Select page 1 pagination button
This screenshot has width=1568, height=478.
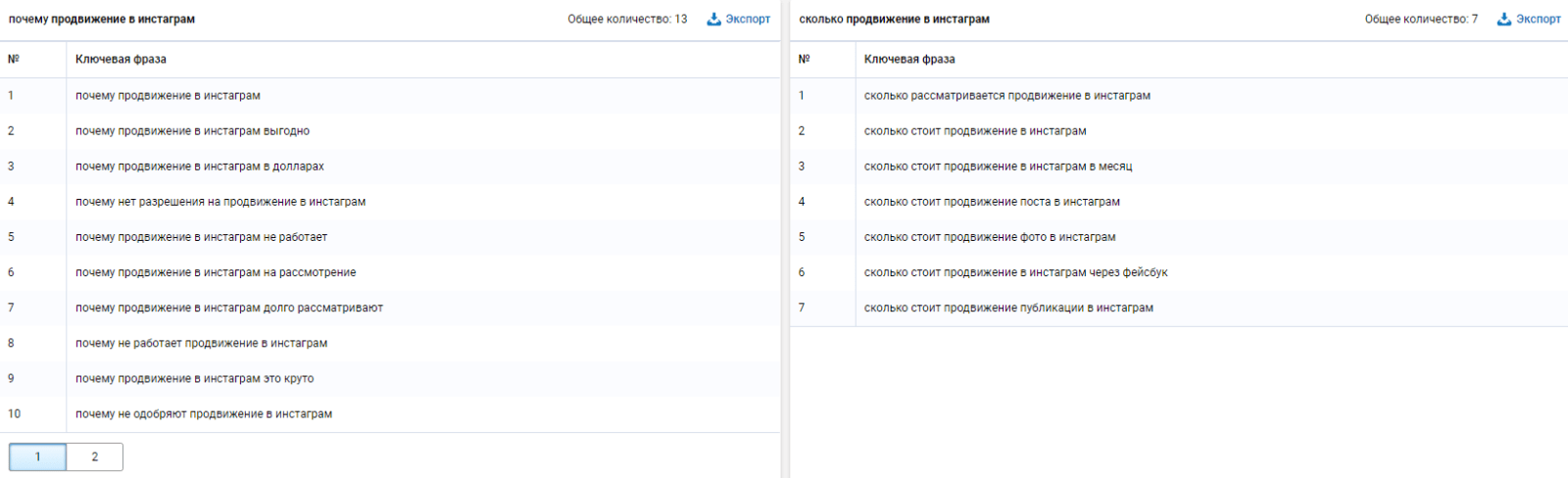tap(38, 456)
